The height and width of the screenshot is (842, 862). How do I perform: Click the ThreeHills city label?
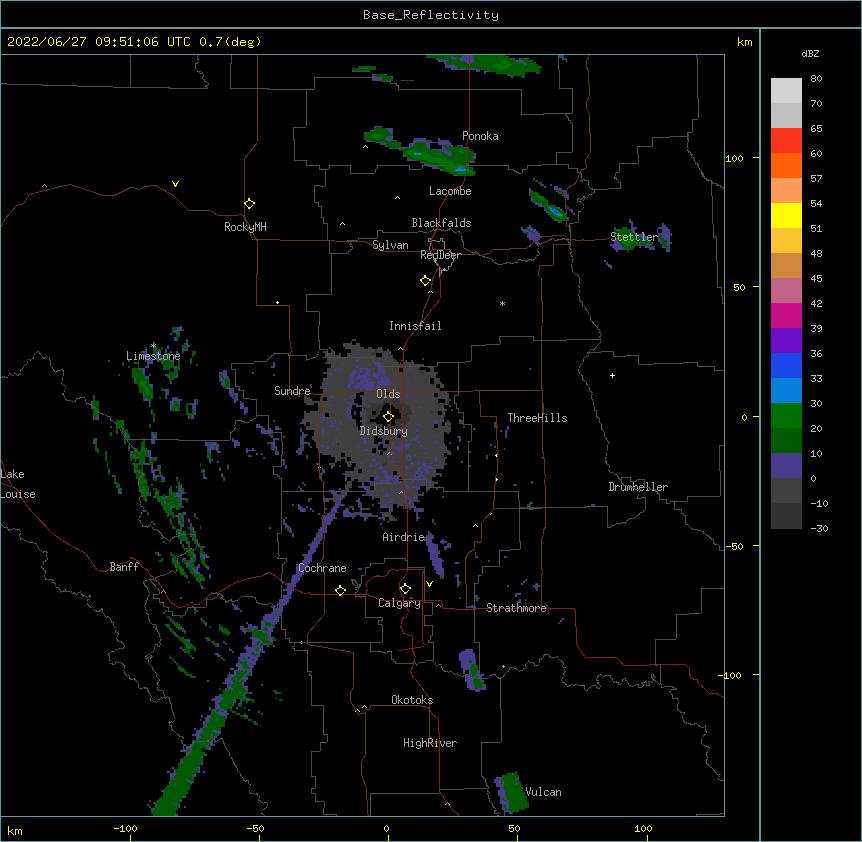pyautogui.click(x=537, y=418)
